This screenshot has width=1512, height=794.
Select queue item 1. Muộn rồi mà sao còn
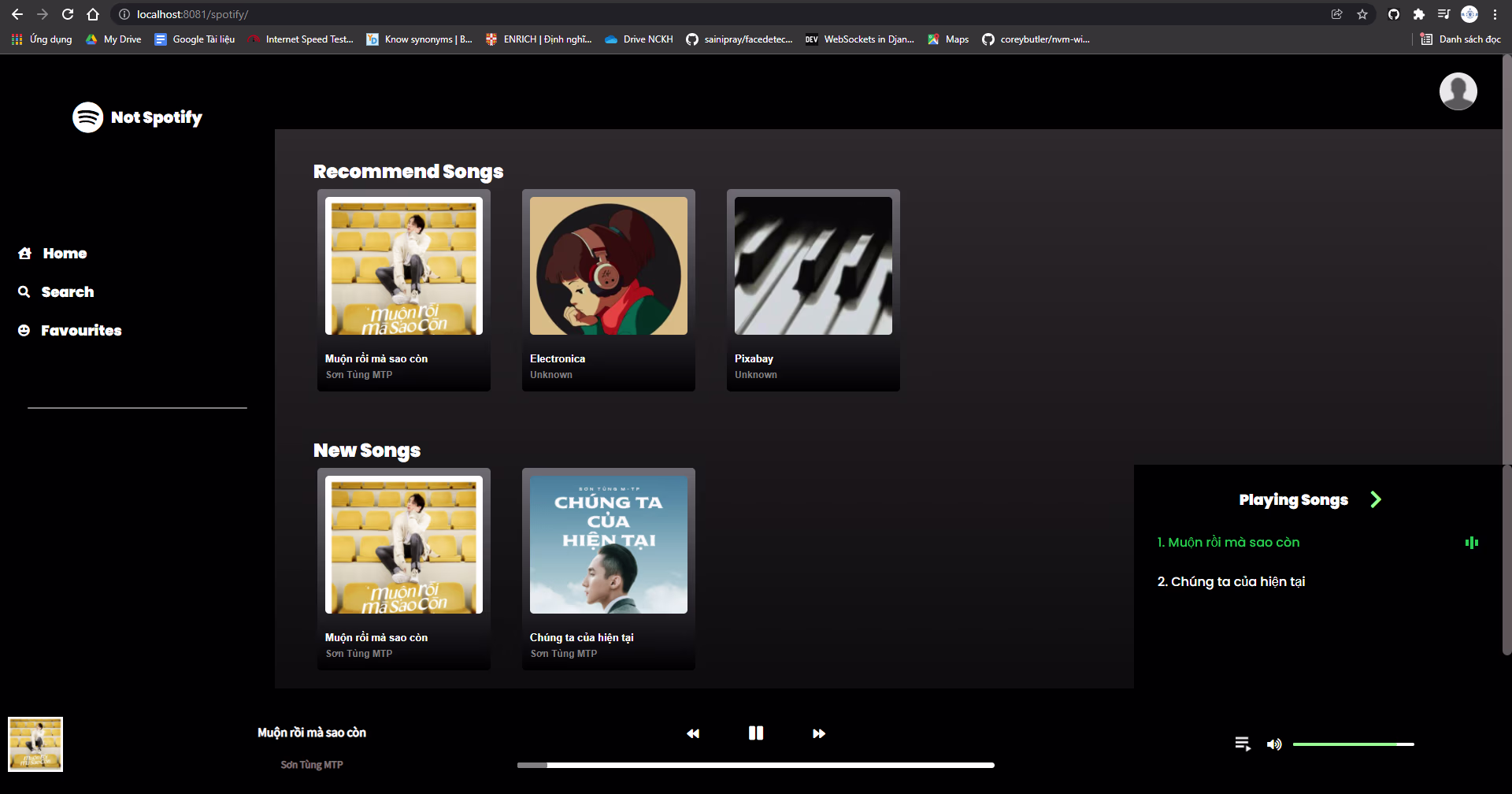(x=1228, y=542)
